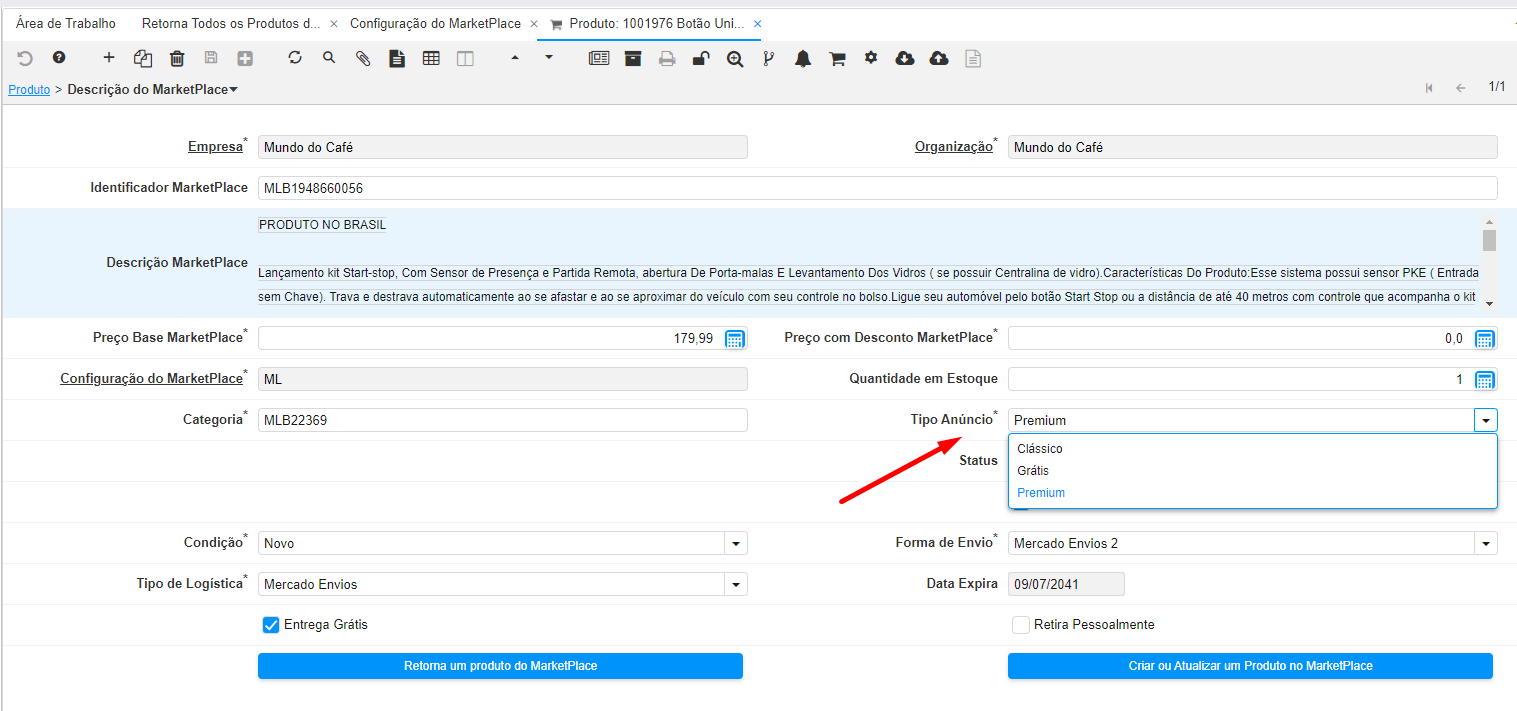Uncheck the Entrega Grátis checkbox
This screenshot has height=711, width=1517.
(270, 625)
